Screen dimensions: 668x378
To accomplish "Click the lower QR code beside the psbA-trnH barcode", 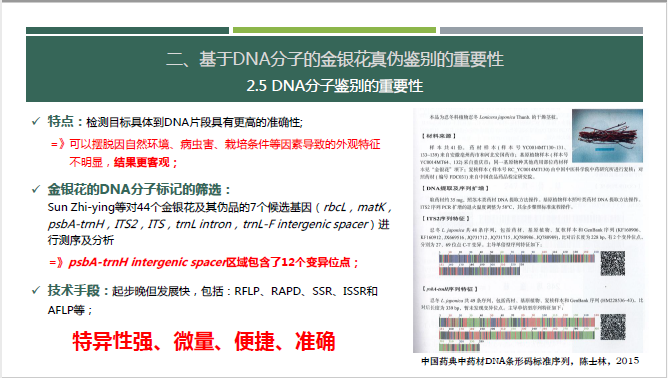I will (x=613, y=327).
